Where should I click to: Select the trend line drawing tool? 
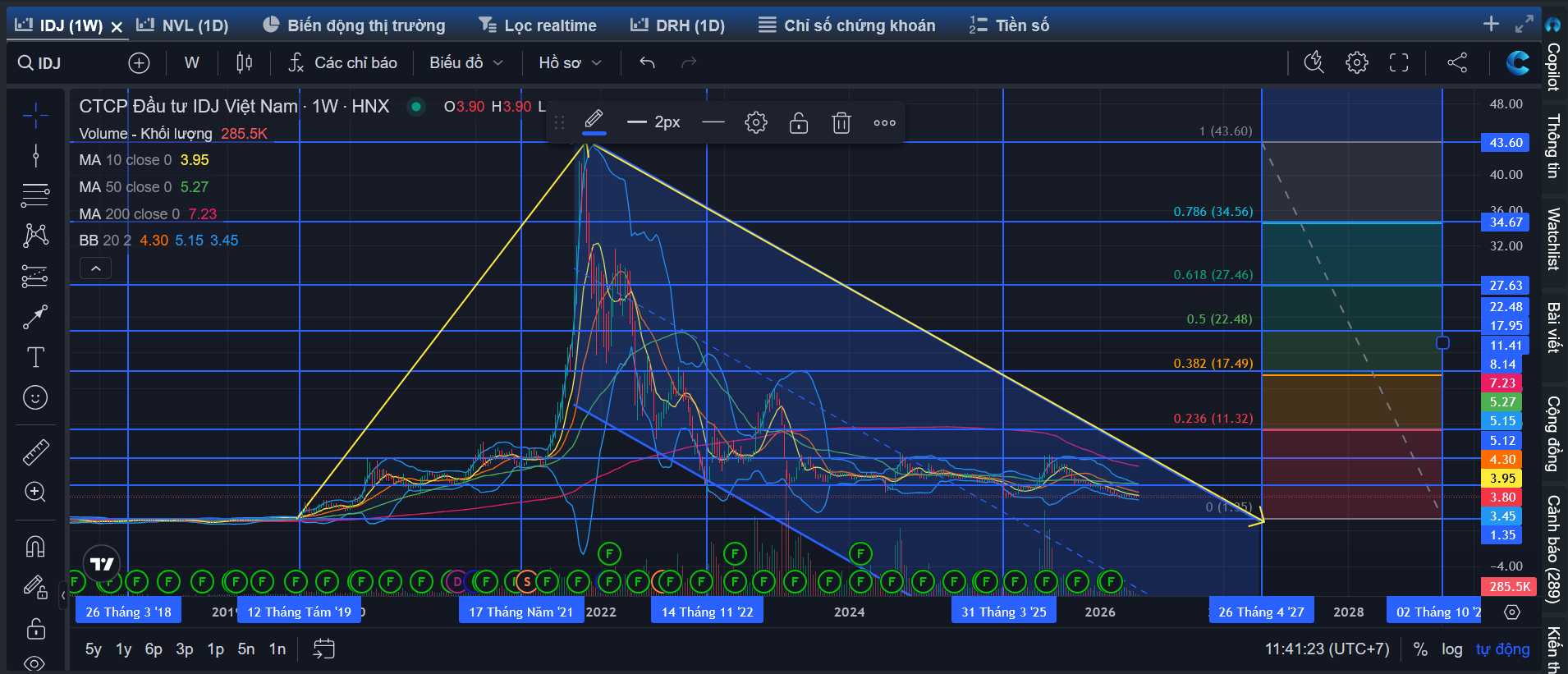click(35, 155)
